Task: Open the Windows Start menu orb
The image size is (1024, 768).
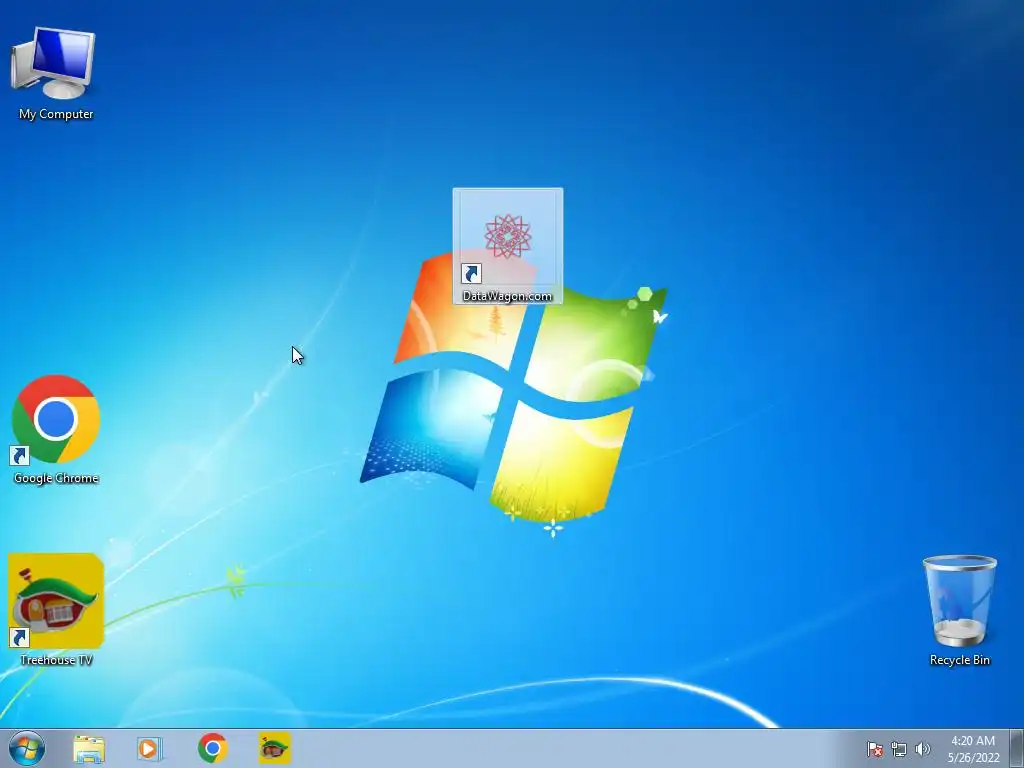Action: point(27,748)
